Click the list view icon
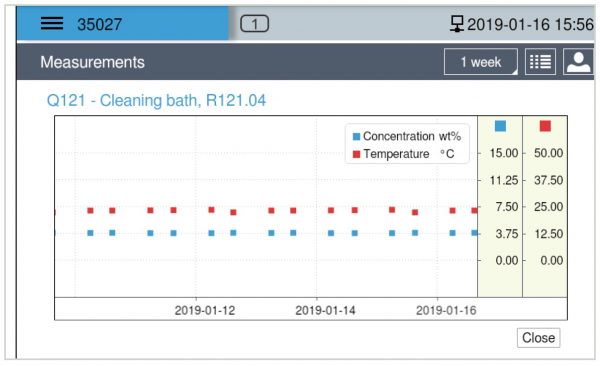Viewport: 600px width, 366px height. pyautogui.click(x=540, y=62)
